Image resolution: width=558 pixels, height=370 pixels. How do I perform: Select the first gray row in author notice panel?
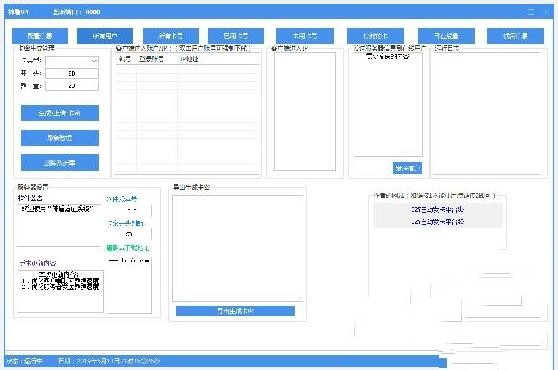click(x=438, y=210)
